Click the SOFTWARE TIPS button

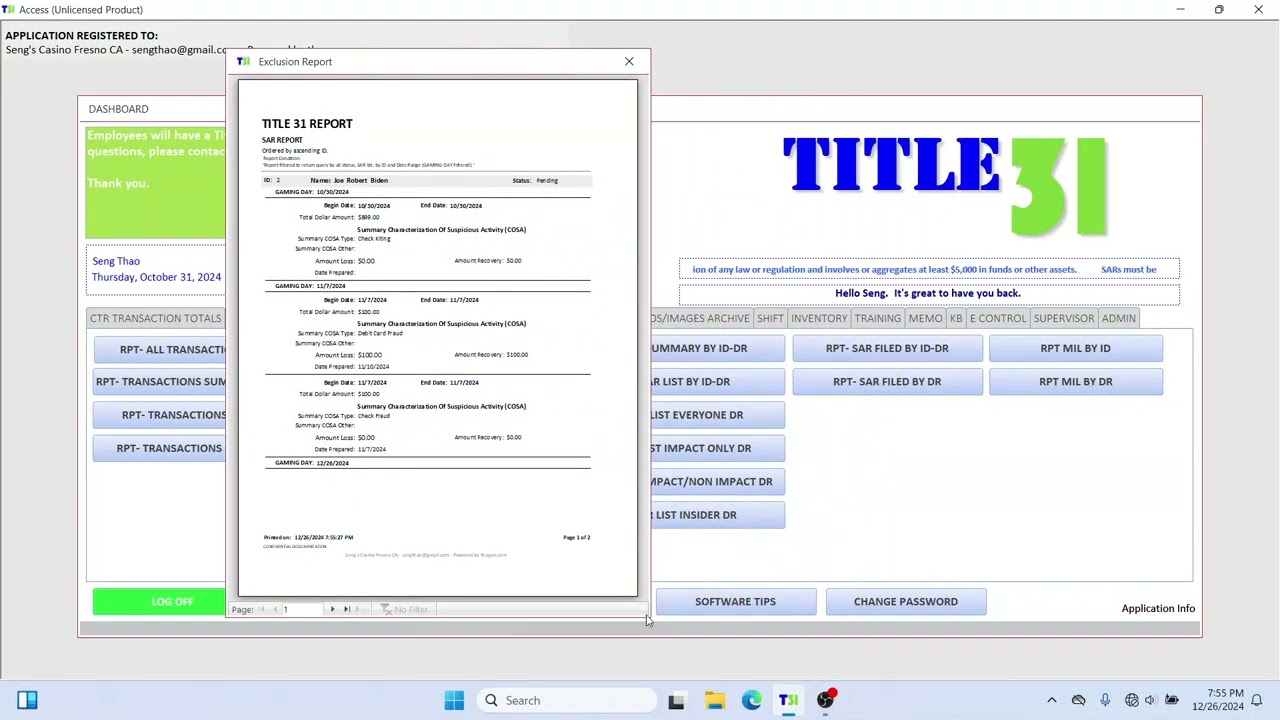point(735,601)
